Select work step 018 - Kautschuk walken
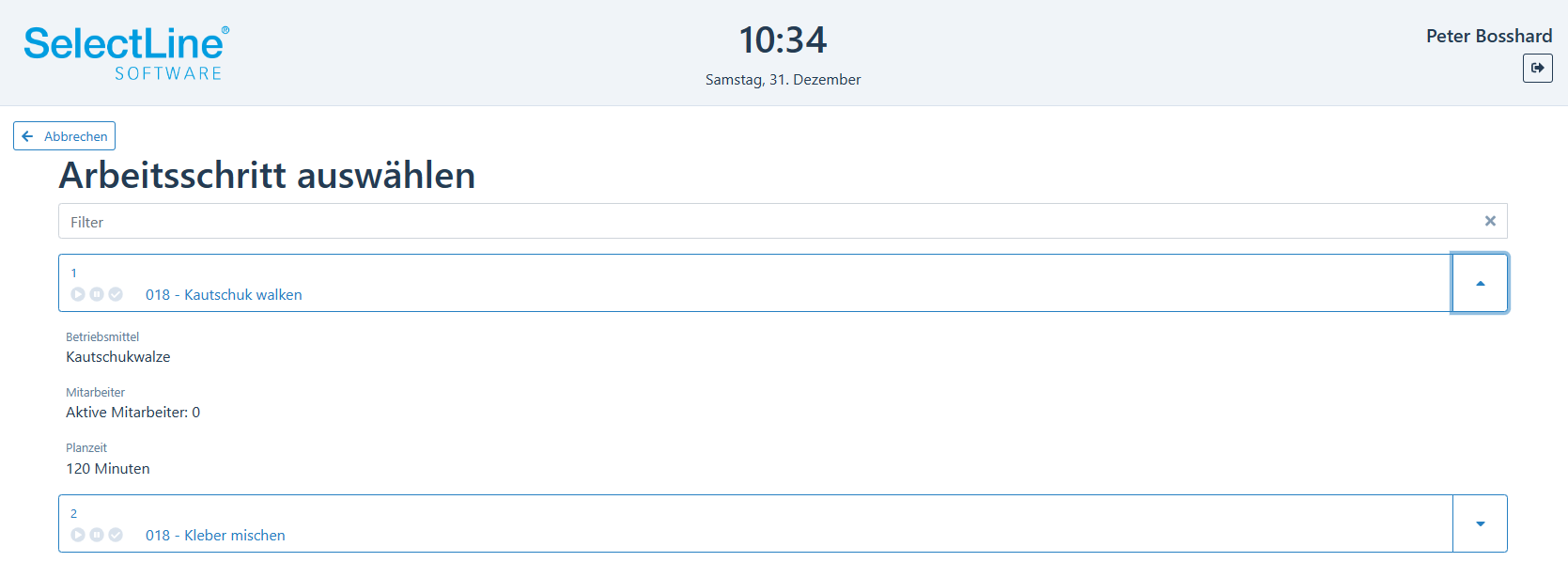Image resolution: width=1568 pixels, height=562 pixels. click(755, 283)
